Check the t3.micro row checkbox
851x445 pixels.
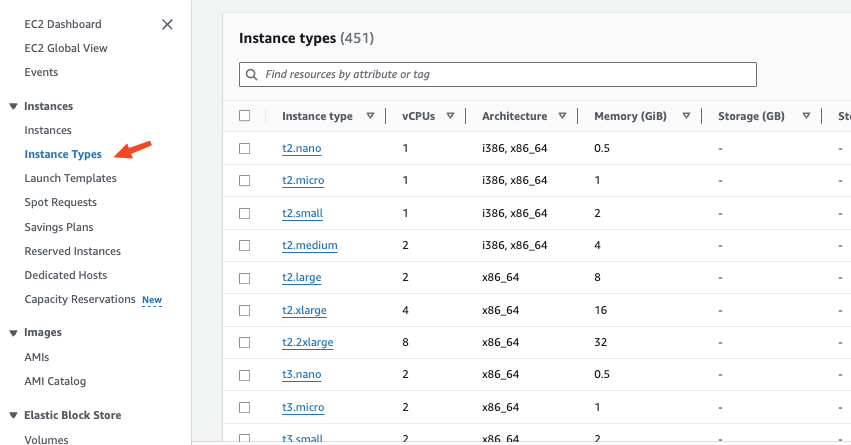pos(245,407)
